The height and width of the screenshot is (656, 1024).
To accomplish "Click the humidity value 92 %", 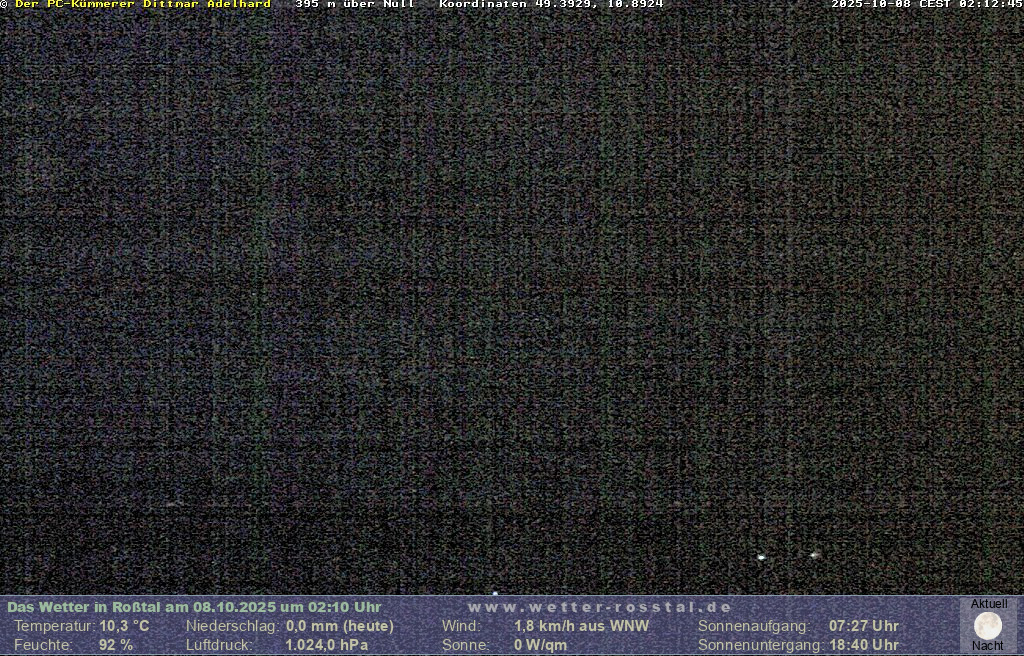I will (116, 645).
